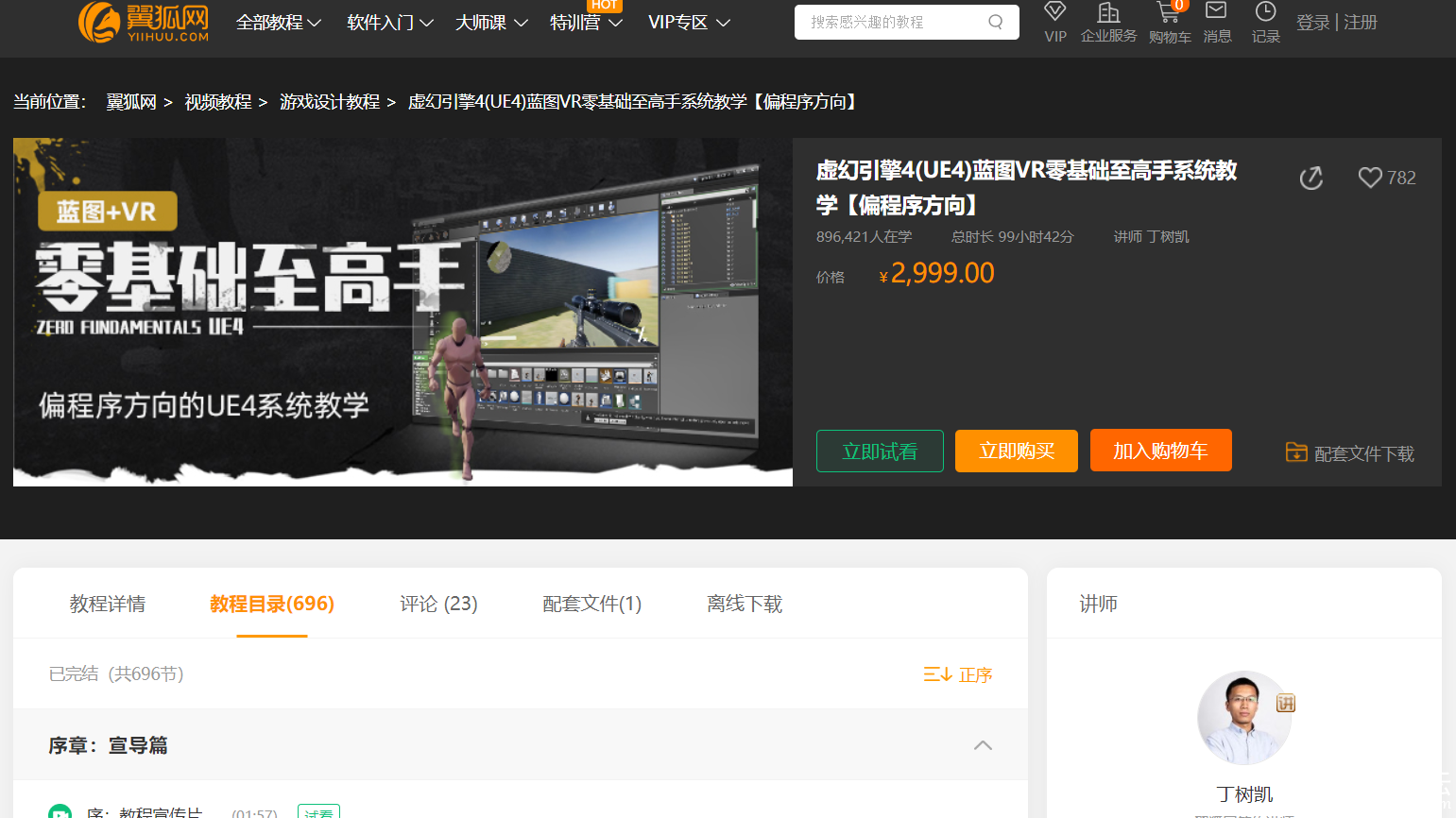Click 注册 link

tap(1361, 23)
